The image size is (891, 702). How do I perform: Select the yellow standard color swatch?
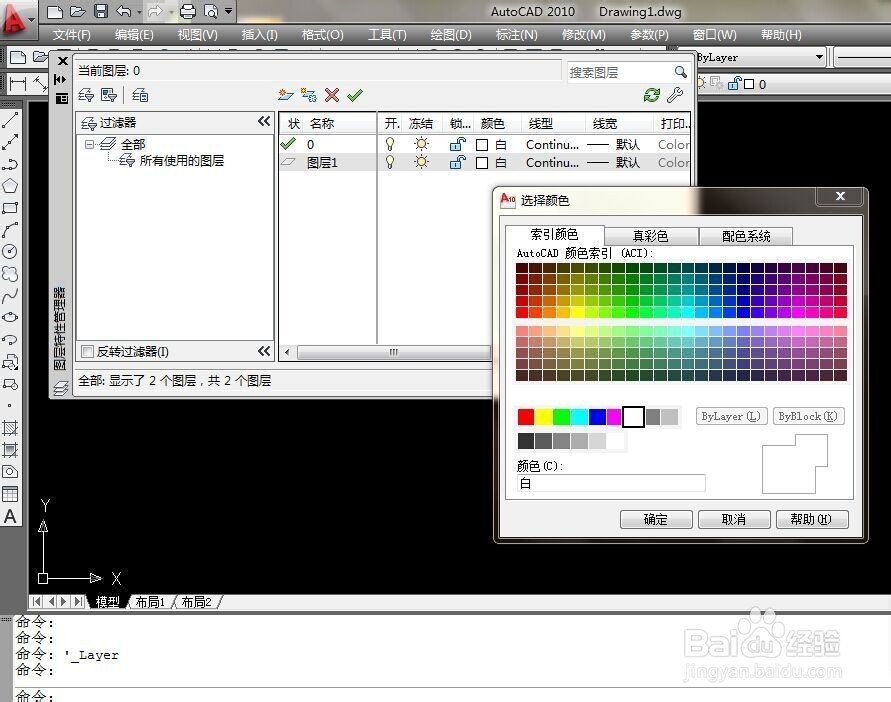coord(544,417)
